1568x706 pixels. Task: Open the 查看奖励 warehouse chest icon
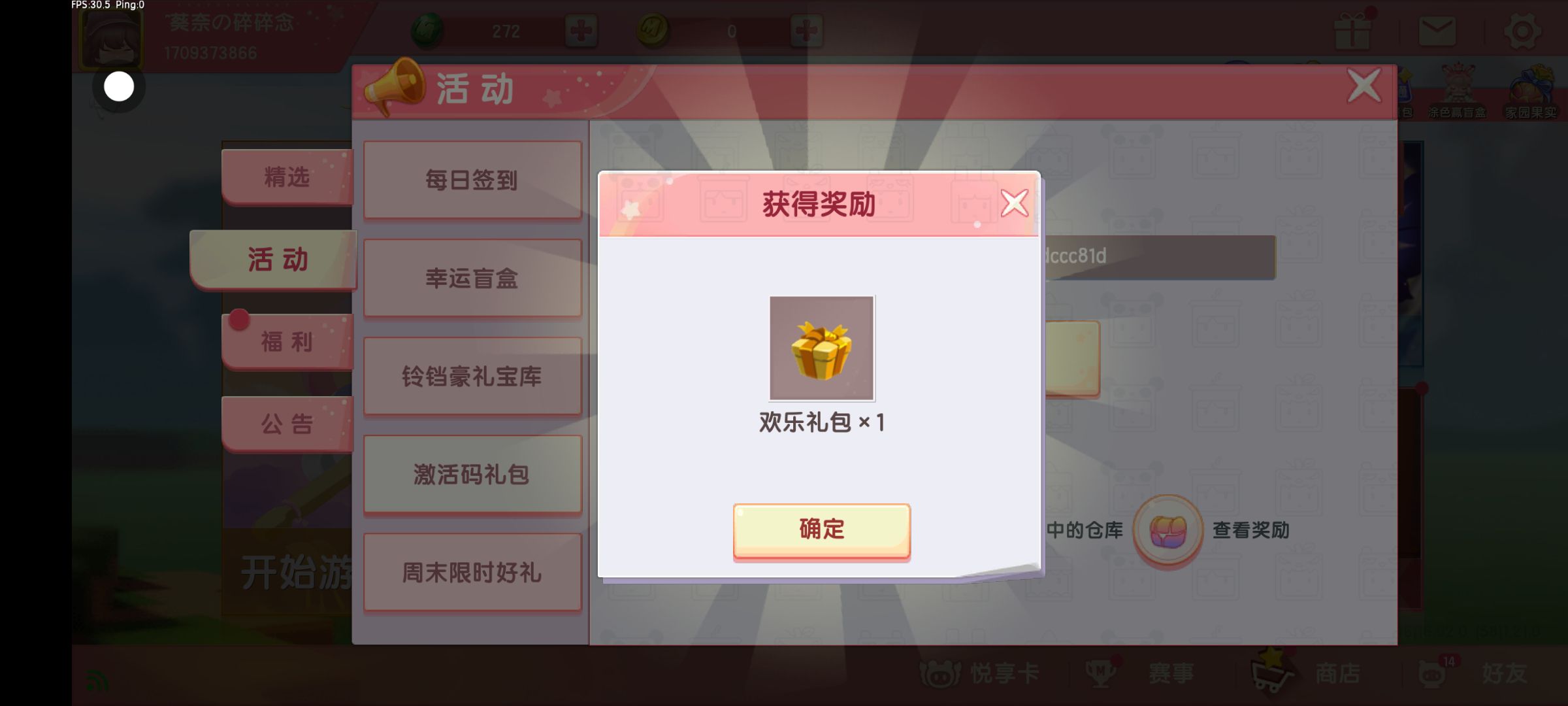pos(1168,530)
